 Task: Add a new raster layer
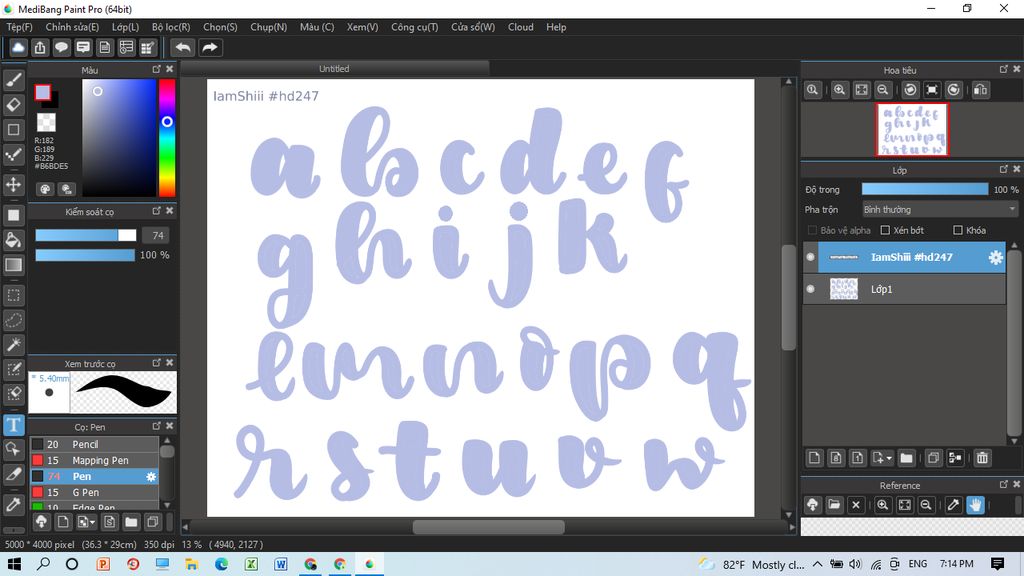814,458
